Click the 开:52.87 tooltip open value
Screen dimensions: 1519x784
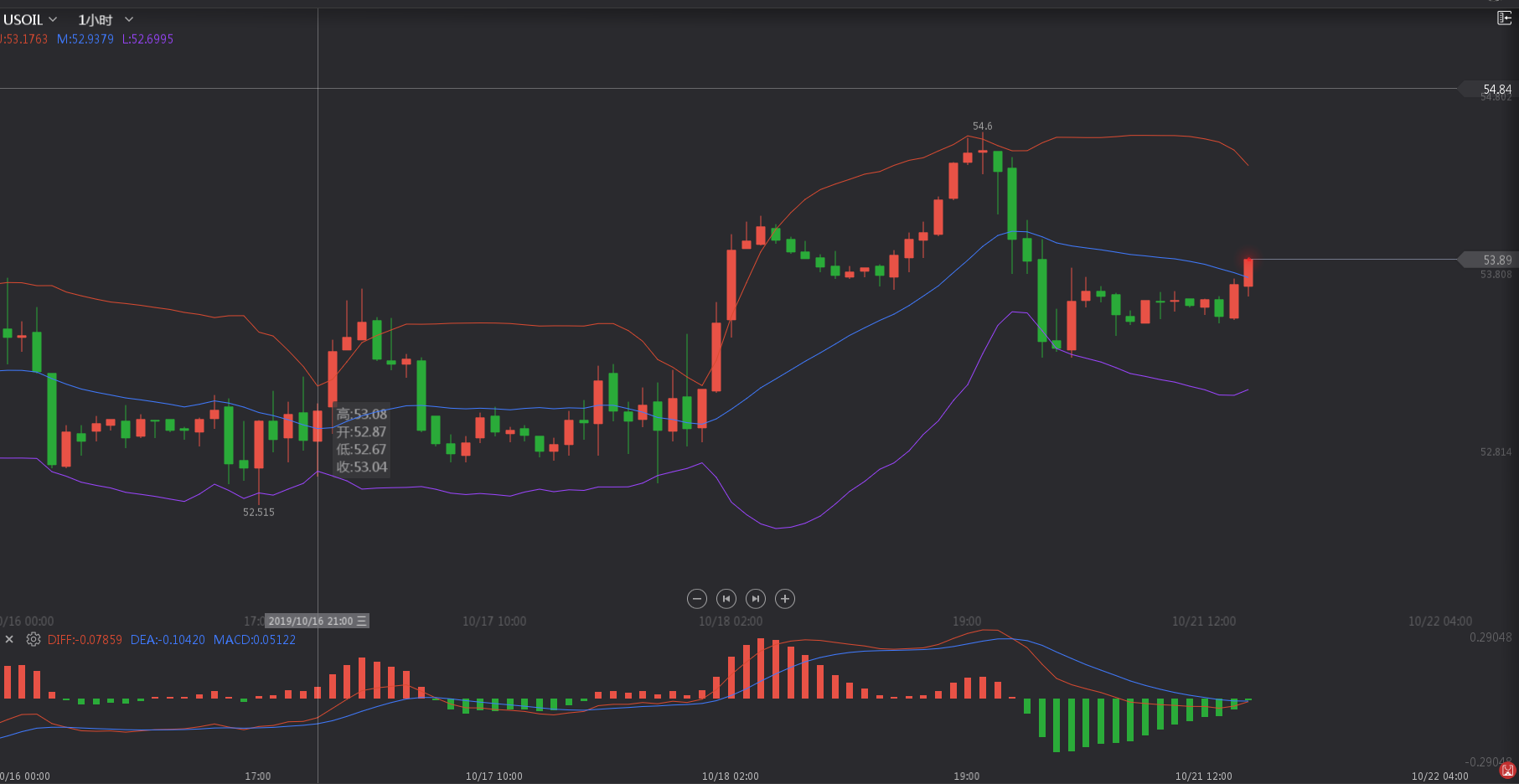pos(362,432)
